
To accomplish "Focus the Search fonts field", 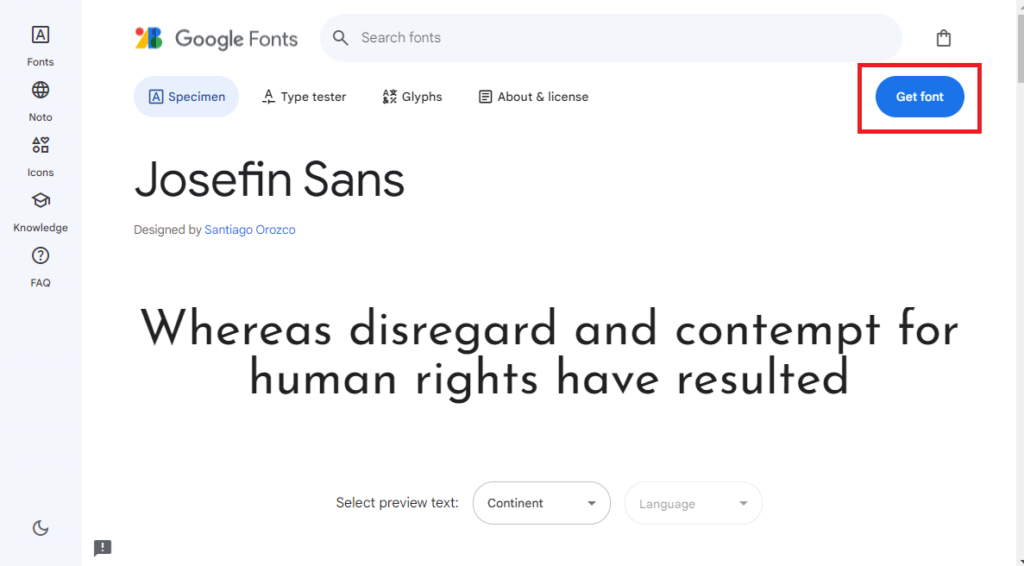I will (x=611, y=38).
